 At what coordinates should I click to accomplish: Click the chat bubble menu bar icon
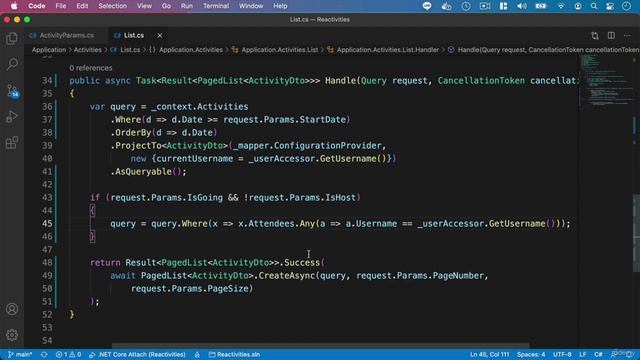click(x=427, y=6)
